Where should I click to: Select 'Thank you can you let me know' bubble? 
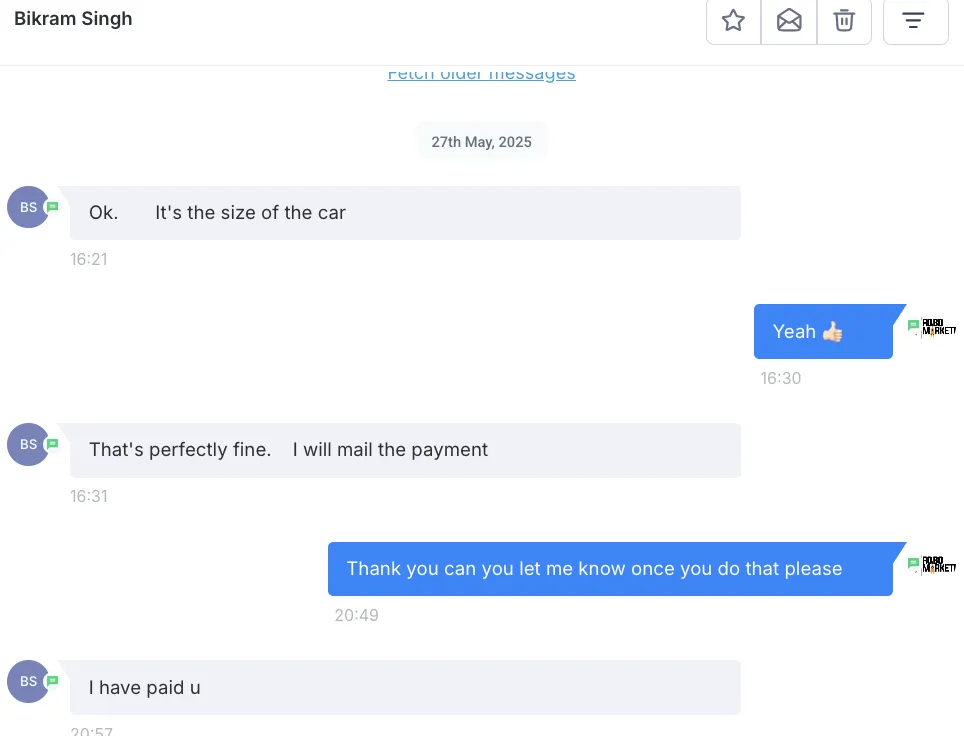tap(610, 569)
